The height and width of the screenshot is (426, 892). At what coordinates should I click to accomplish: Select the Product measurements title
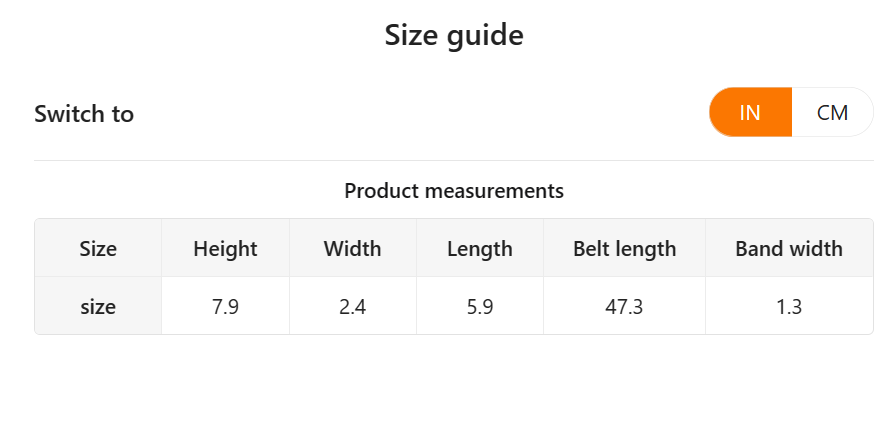coord(454,191)
